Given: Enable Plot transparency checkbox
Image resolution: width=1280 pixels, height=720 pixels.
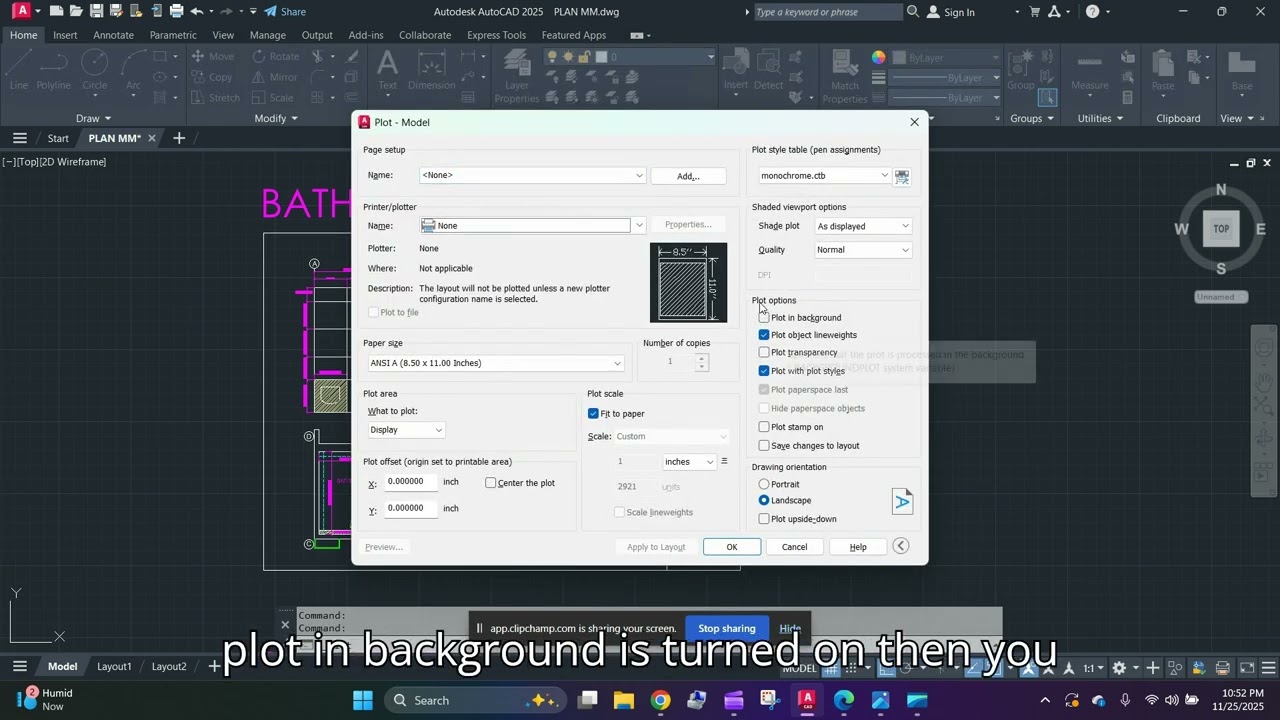Looking at the screenshot, I should pyautogui.click(x=764, y=352).
